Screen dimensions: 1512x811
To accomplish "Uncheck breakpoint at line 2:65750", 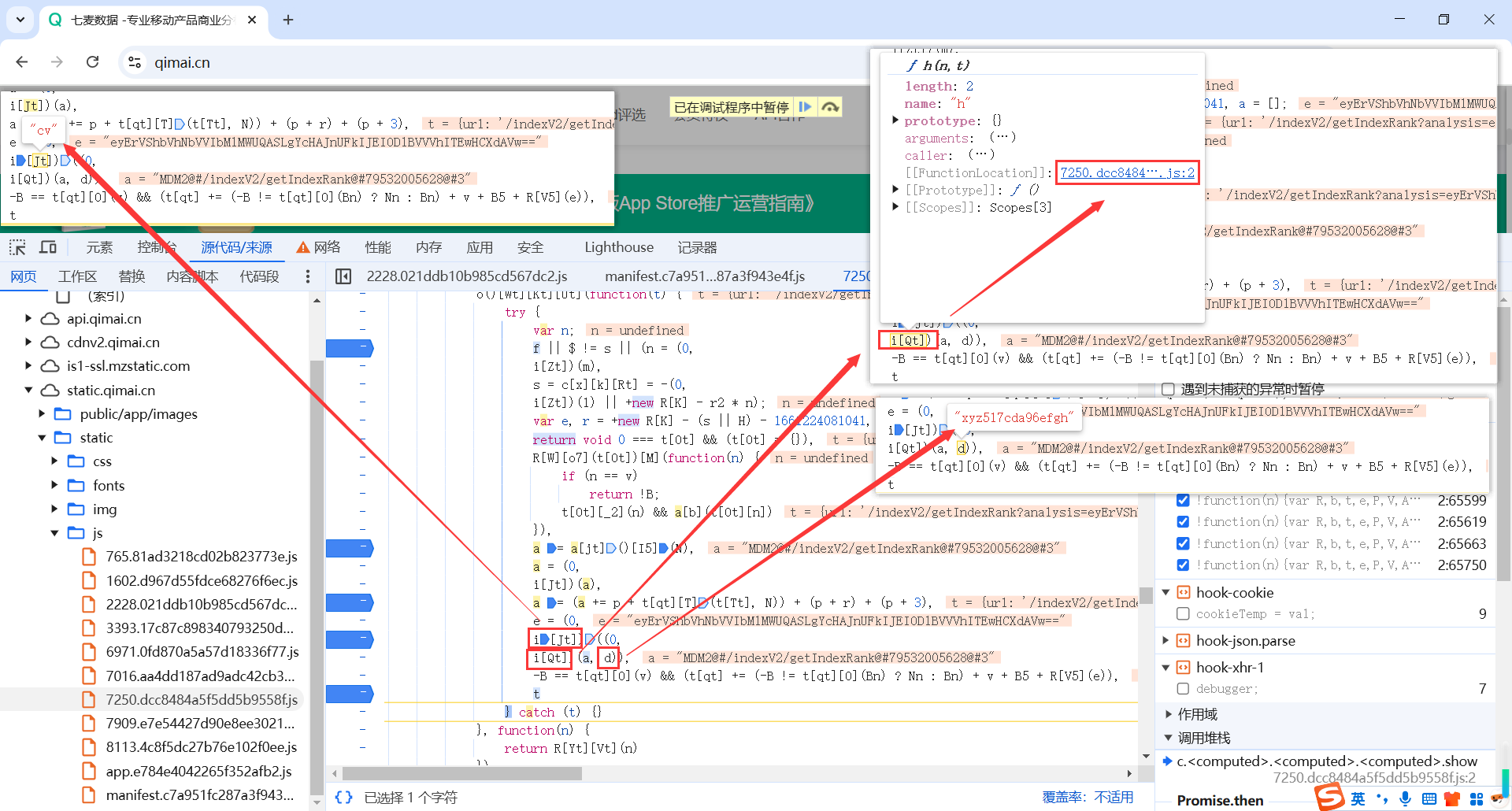I will click(1183, 565).
